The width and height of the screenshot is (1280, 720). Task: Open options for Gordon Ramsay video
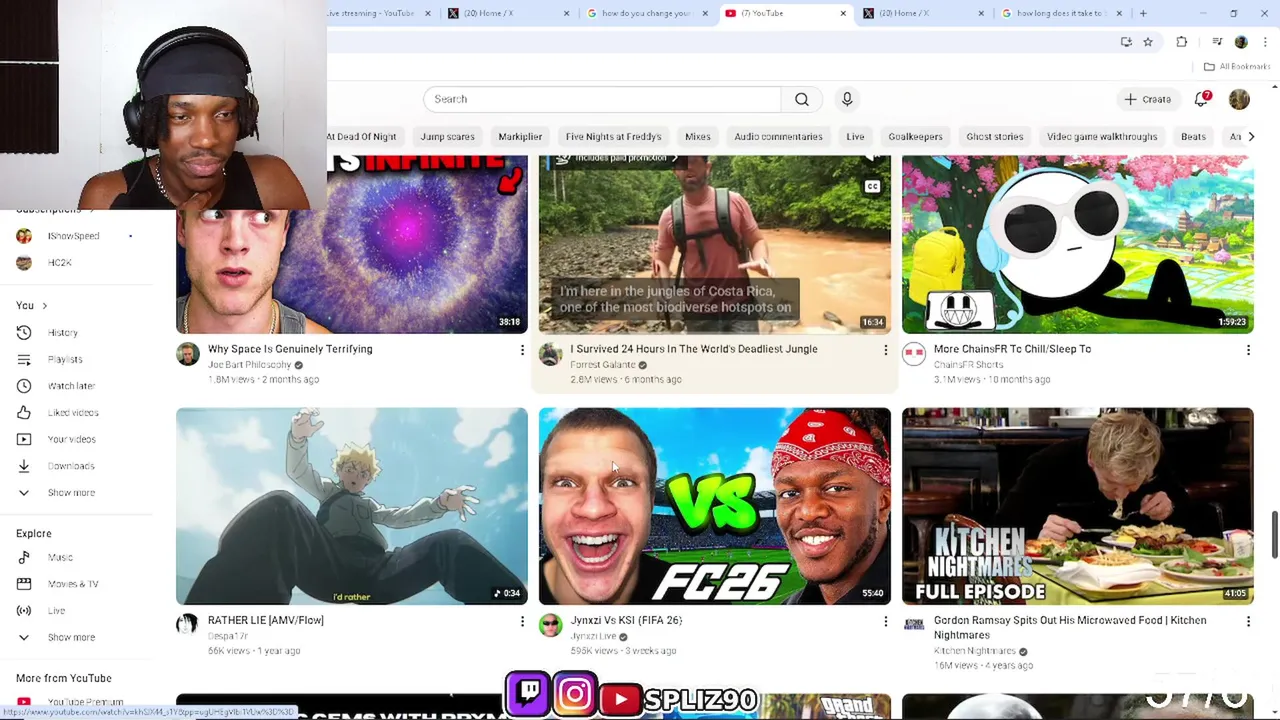1248,622
